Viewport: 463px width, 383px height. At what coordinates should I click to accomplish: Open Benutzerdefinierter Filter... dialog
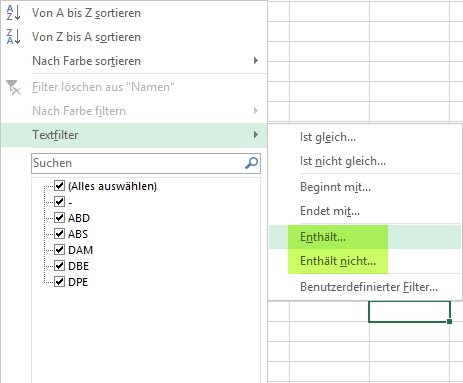coord(365,287)
